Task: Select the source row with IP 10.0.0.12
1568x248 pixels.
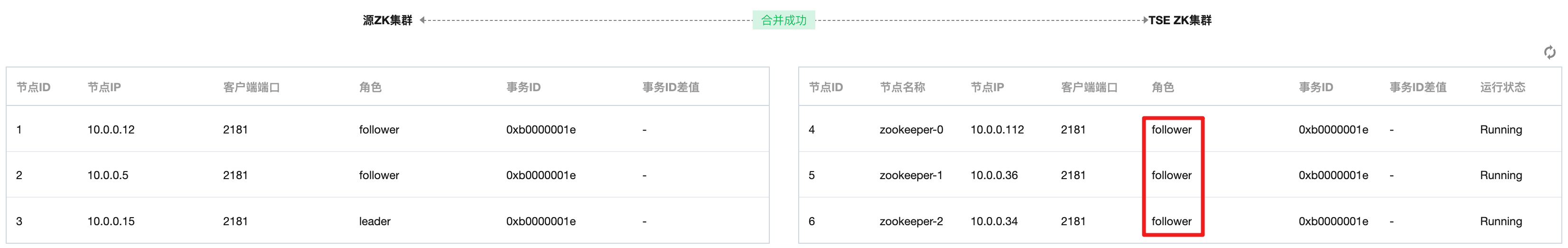Action: pos(388,129)
